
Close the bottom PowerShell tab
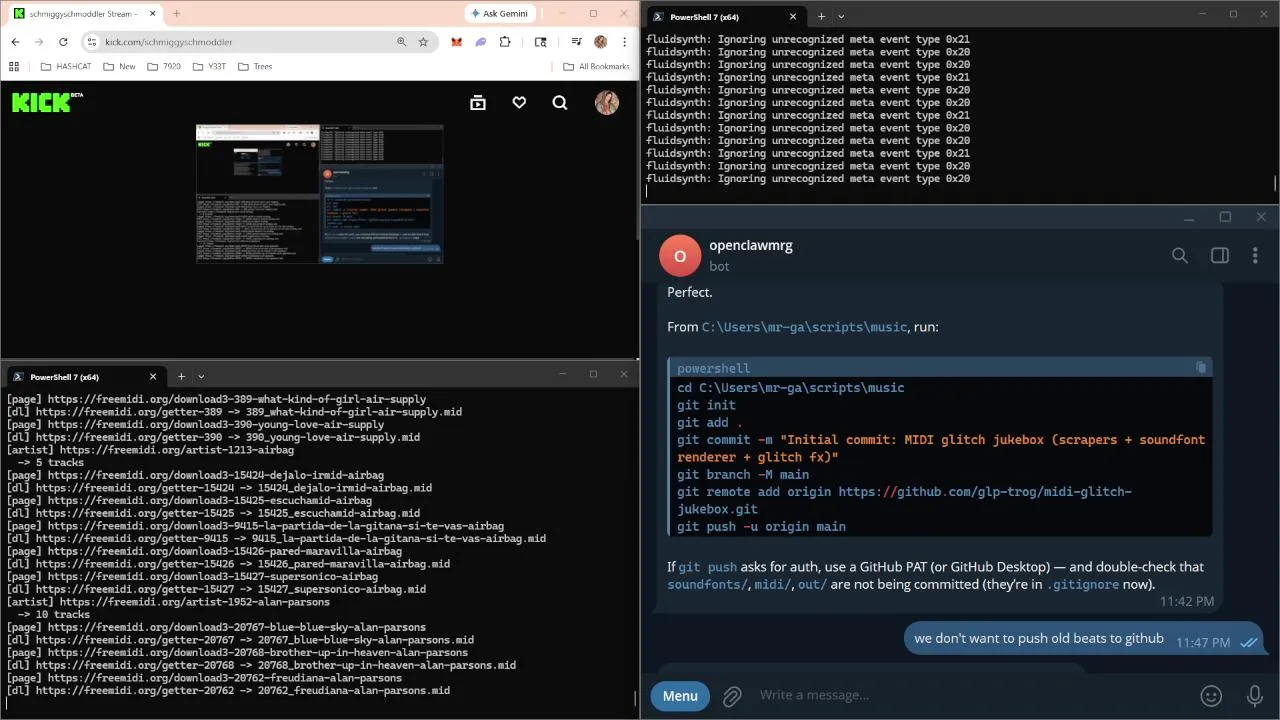(153, 377)
